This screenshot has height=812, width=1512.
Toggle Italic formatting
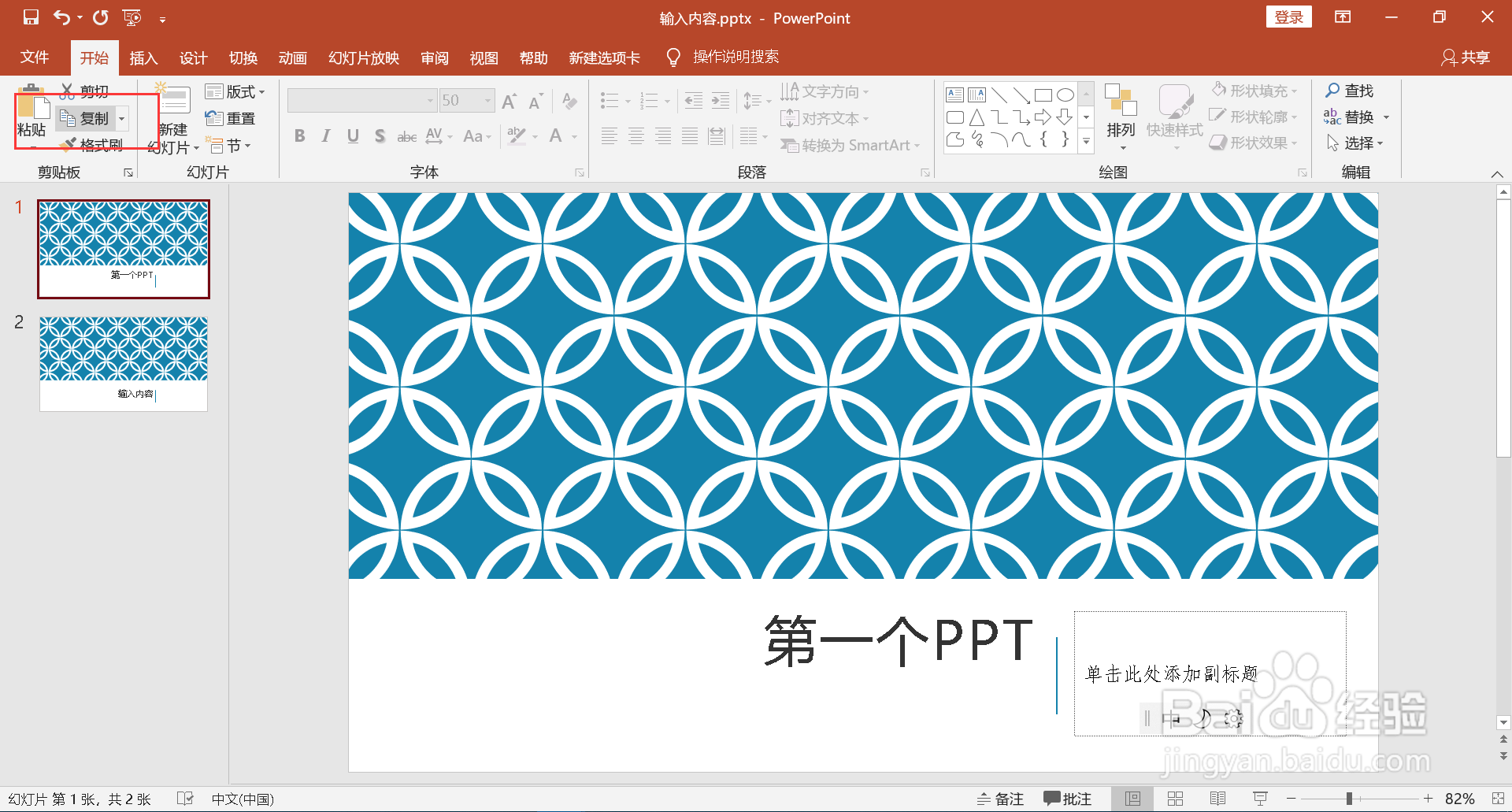click(x=325, y=135)
